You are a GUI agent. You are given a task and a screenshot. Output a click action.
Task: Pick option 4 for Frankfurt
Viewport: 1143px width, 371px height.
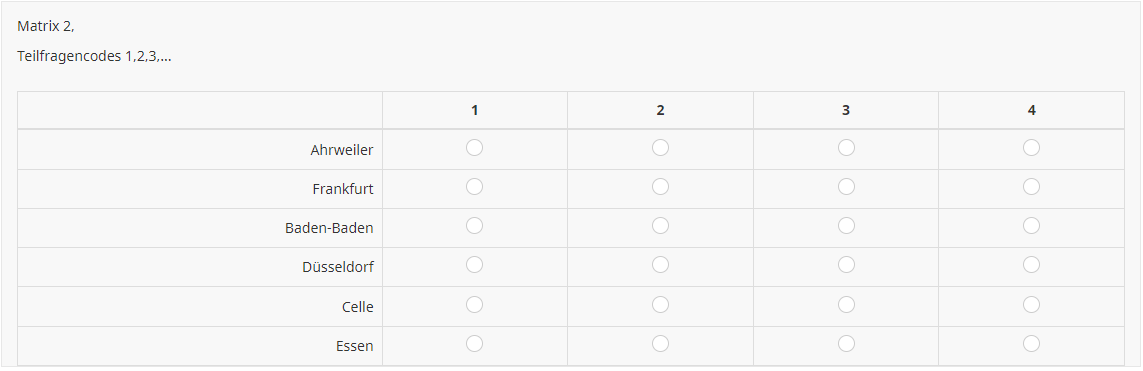pos(1031,187)
